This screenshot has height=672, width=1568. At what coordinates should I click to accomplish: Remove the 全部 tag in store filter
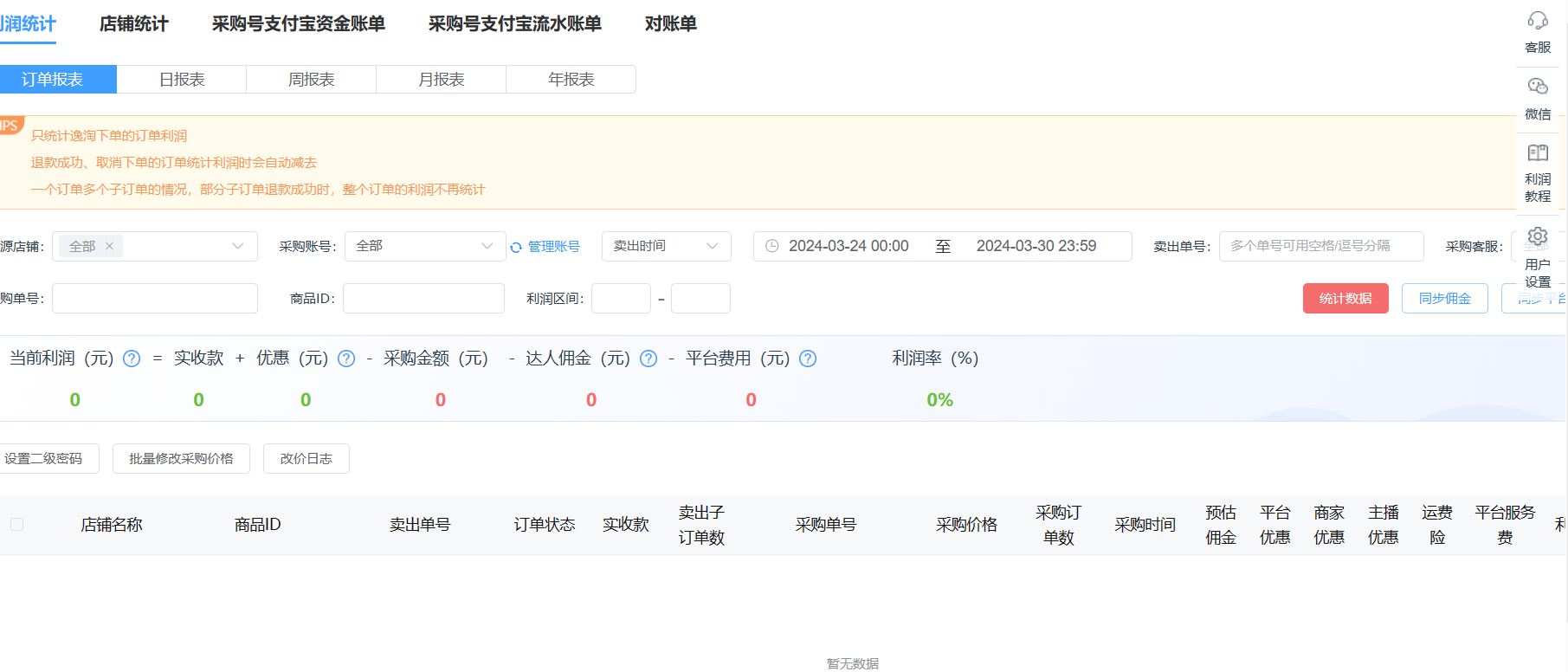coord(110,246)
